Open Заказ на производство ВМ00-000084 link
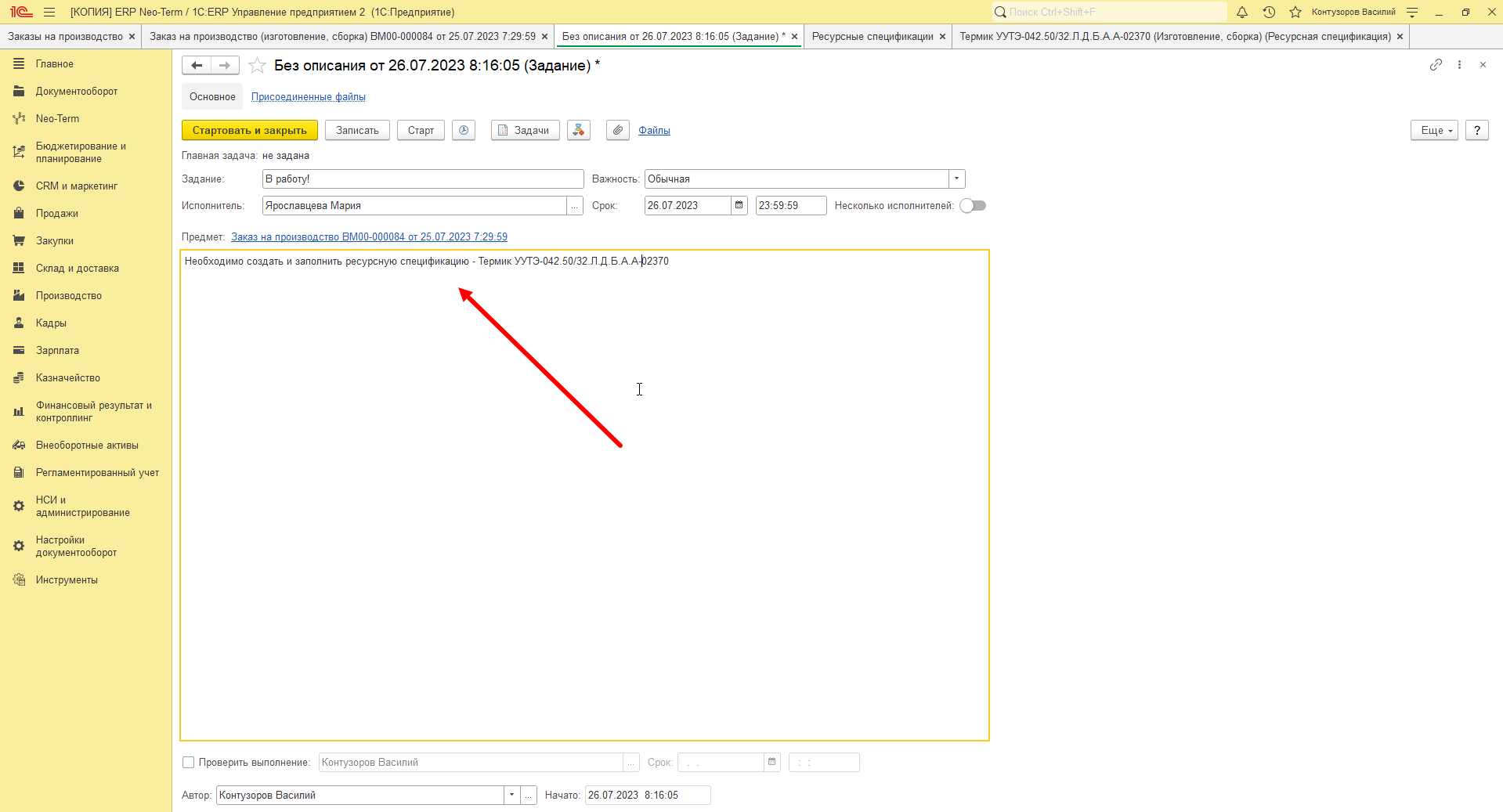This screenshot has width=1503, height=812. [x=369, y=236]
